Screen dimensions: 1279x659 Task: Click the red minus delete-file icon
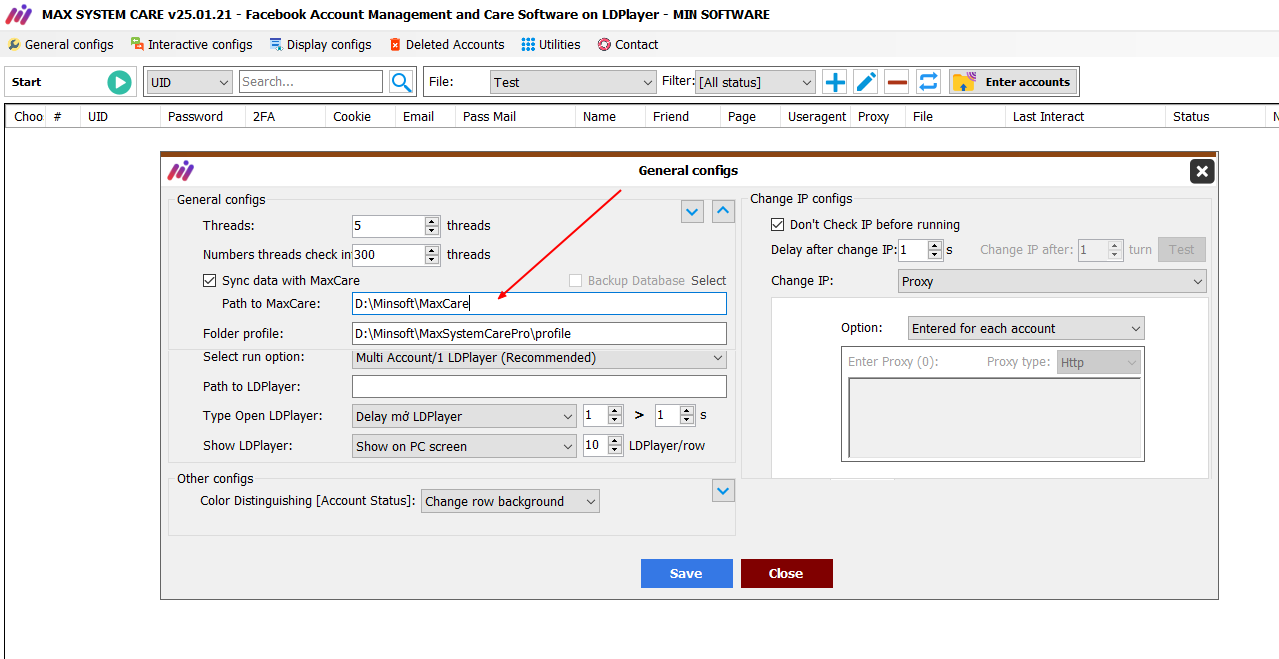click(x=897, y=82)
